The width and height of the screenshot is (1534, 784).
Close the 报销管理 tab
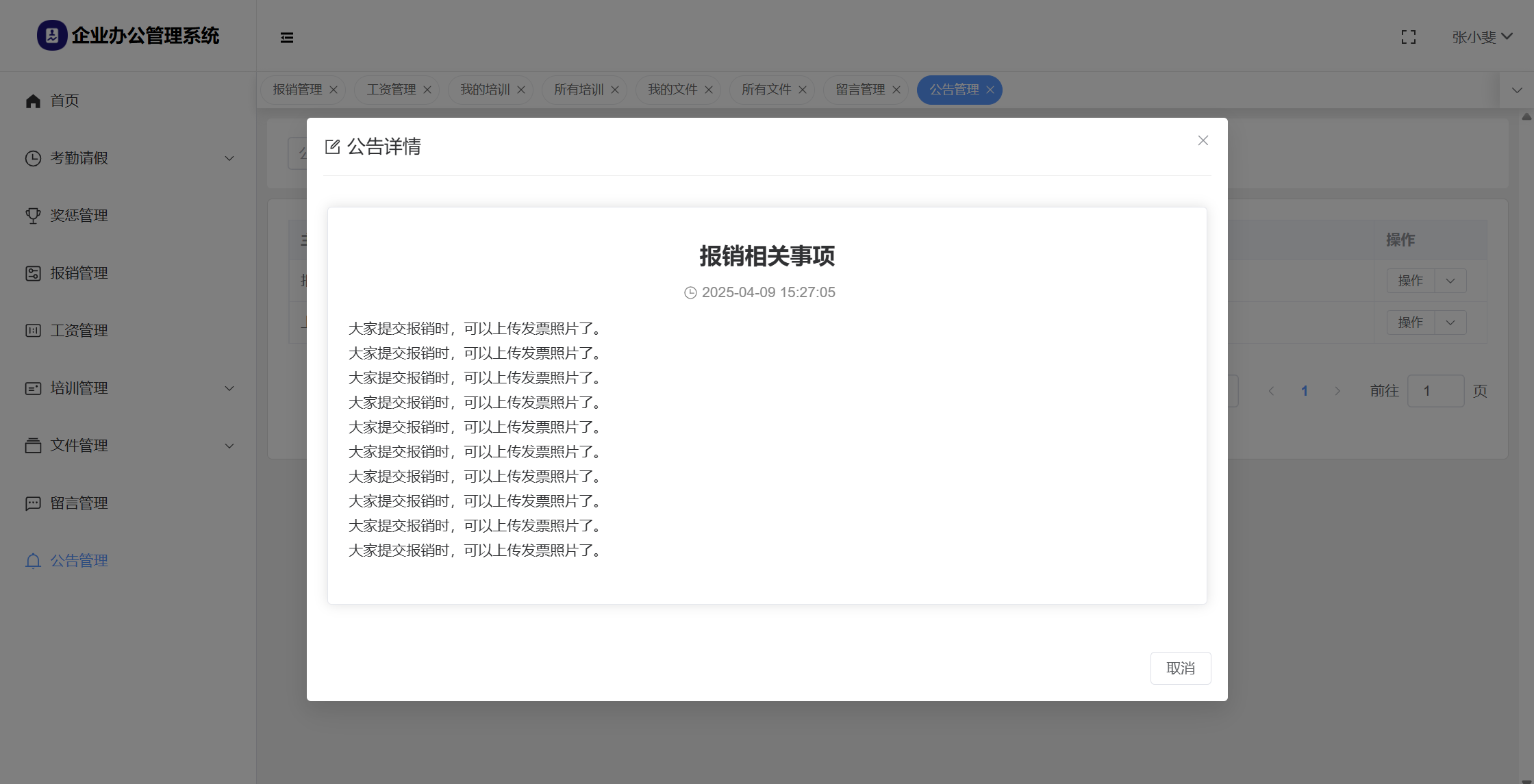334,90
